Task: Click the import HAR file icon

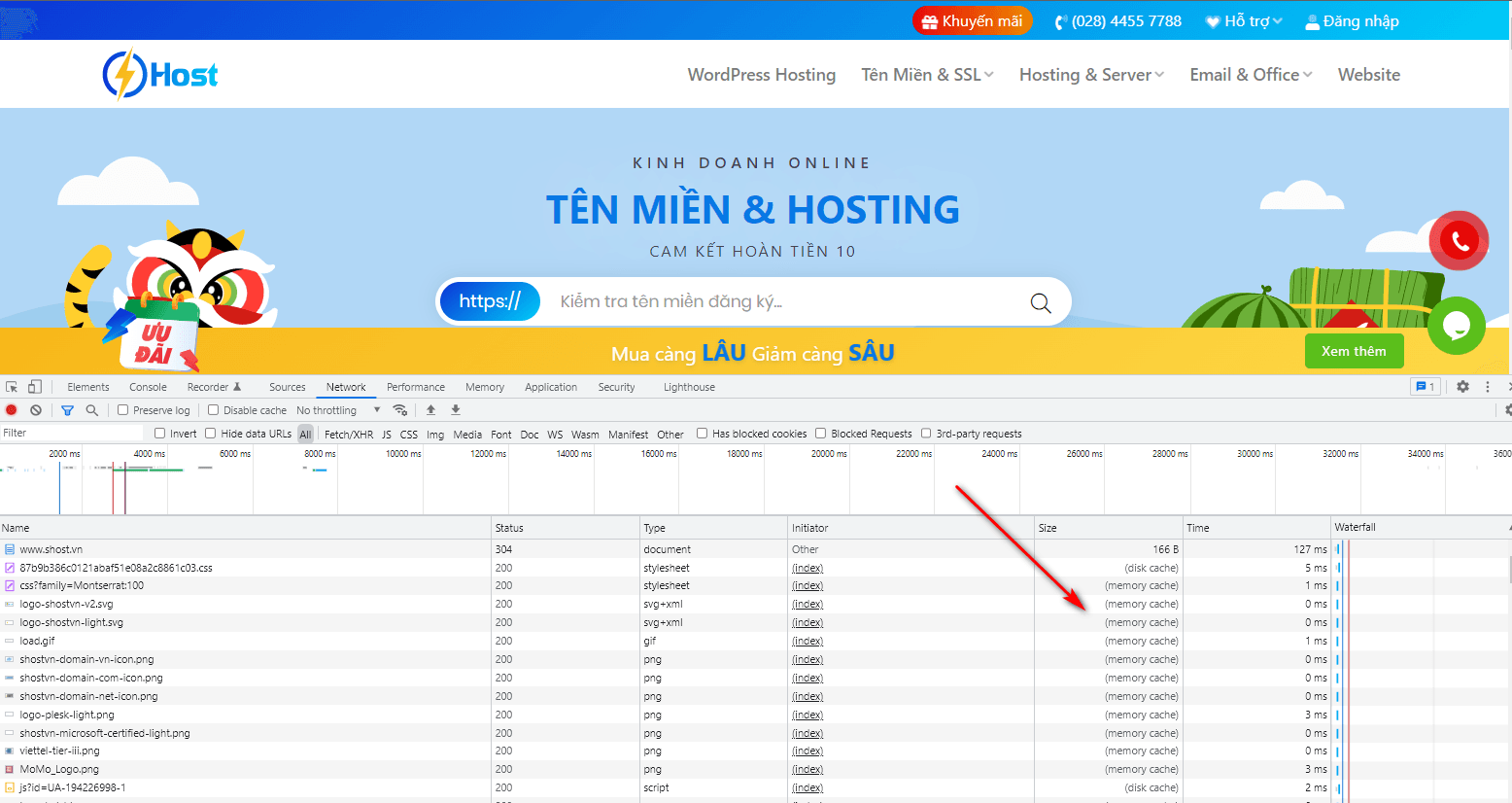Action: 431,409
